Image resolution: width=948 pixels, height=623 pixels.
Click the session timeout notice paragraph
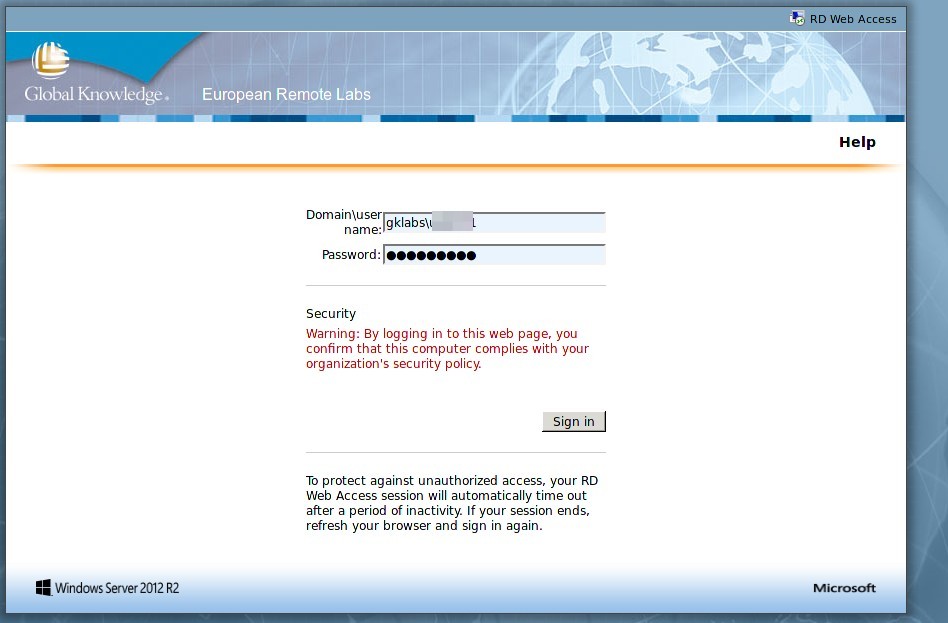tap(452, 503)
